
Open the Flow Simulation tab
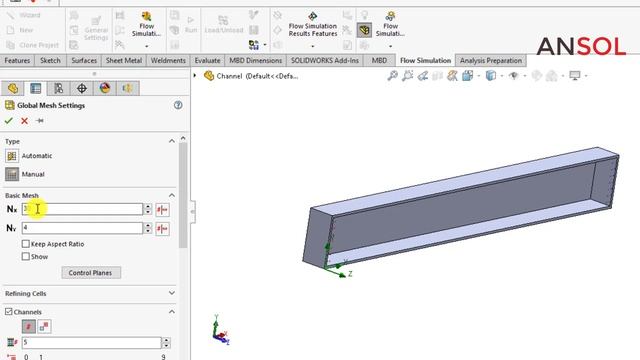click(425, 60)
